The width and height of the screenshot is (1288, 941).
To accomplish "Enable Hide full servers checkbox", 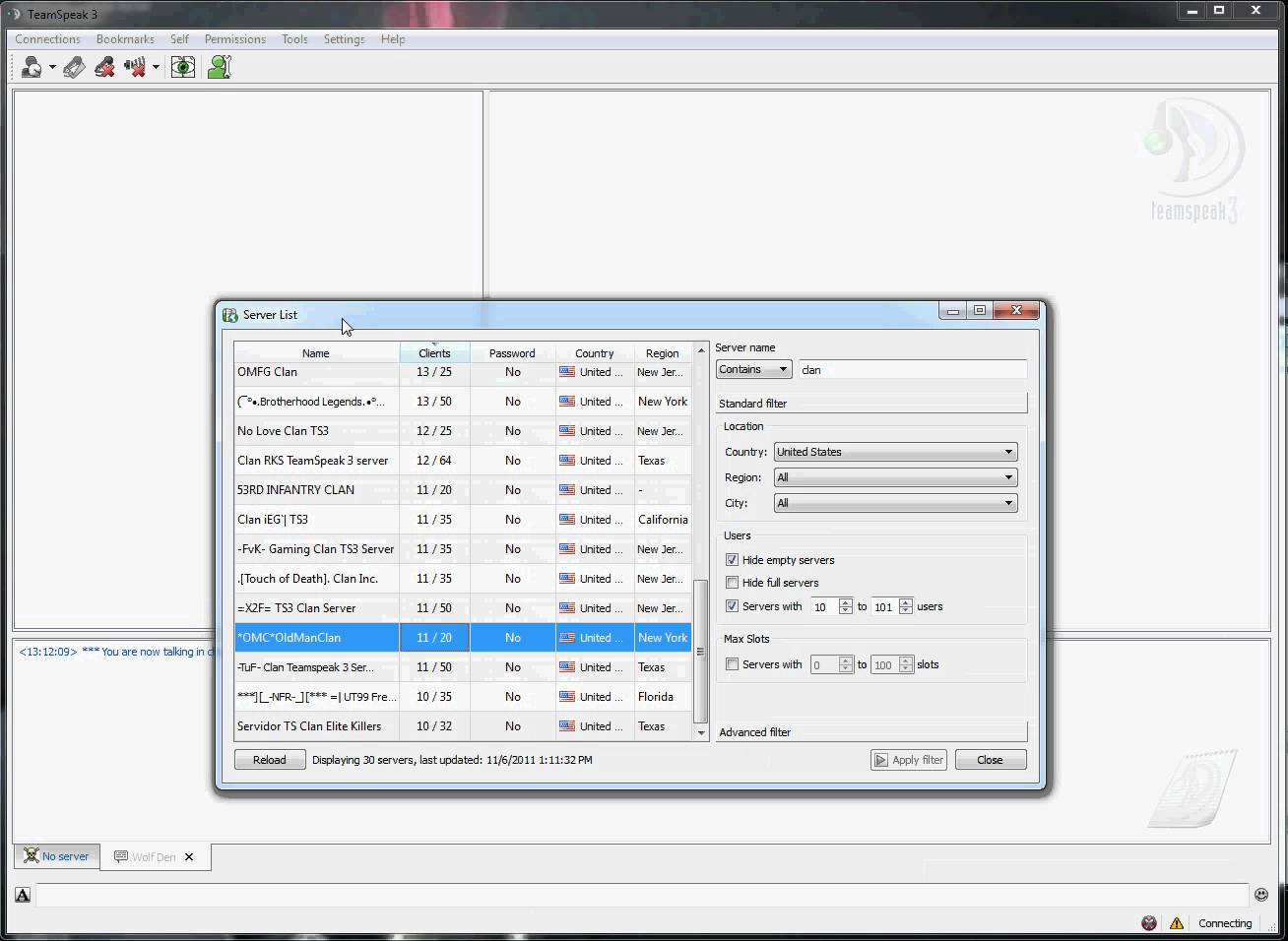I will (732, 583).
